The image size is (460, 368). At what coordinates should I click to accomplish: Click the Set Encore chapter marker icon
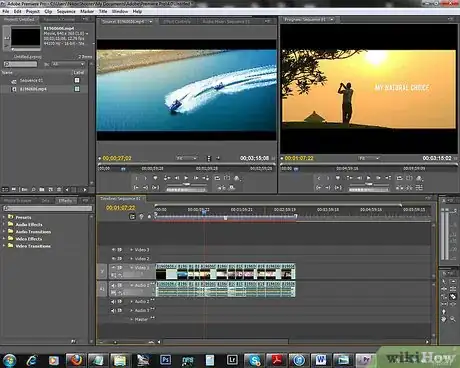pyautogui.click(x=141, y=217)
